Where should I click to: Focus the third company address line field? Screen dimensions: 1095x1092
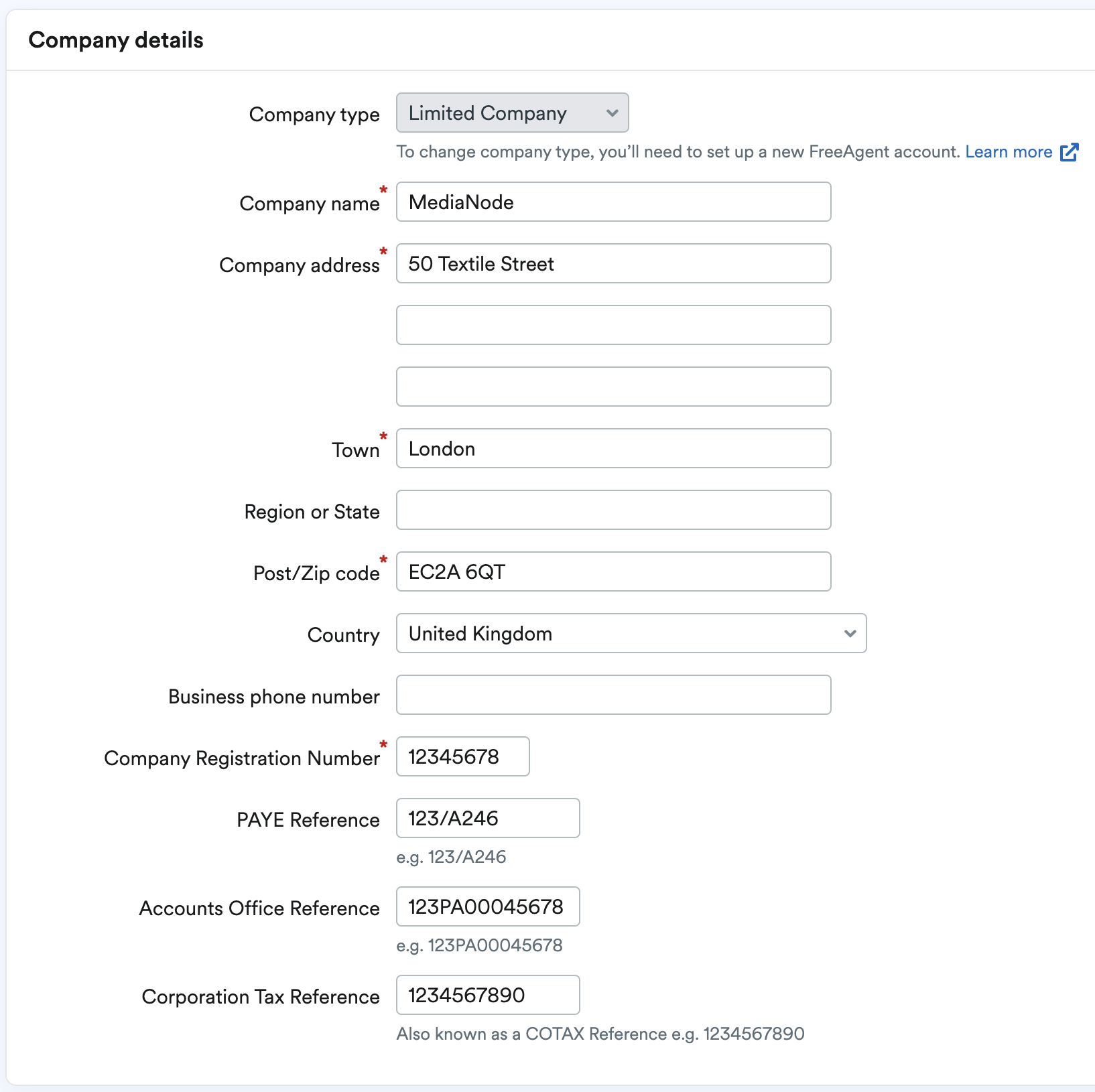(x=613, y=387)
